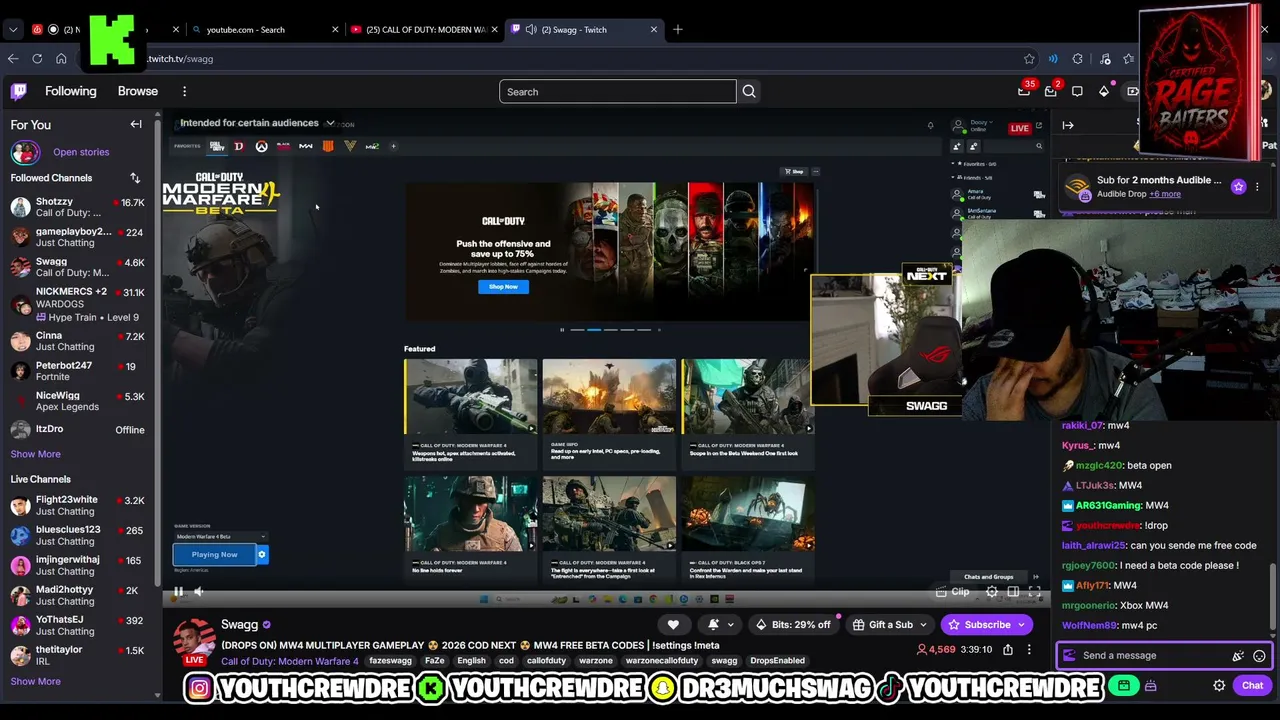Click the warzone stream tag
Image resolution: width=1280 pixels, height=720 pixels.
click(596, 661)
